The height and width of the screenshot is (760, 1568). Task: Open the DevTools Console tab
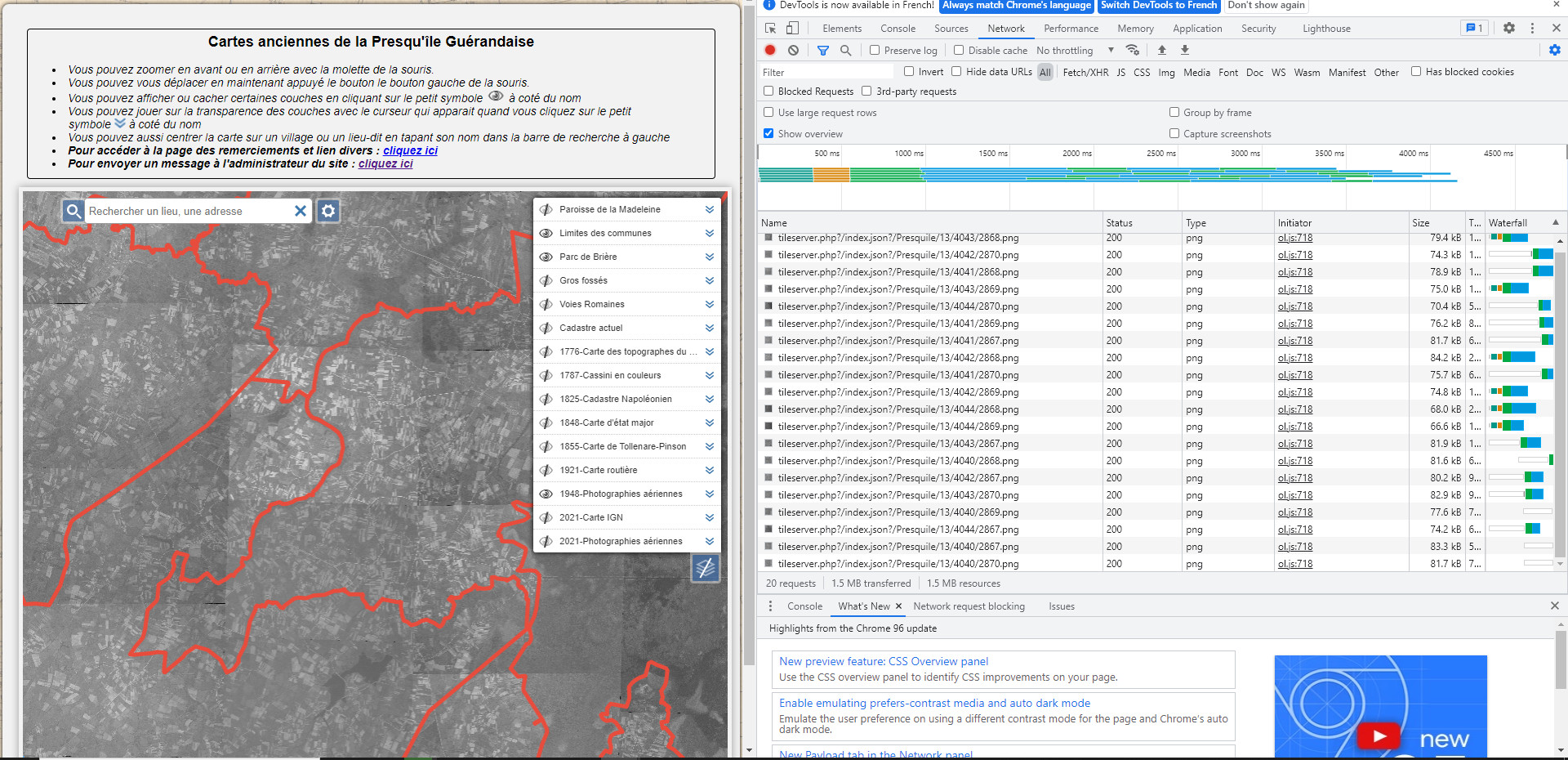898,28
